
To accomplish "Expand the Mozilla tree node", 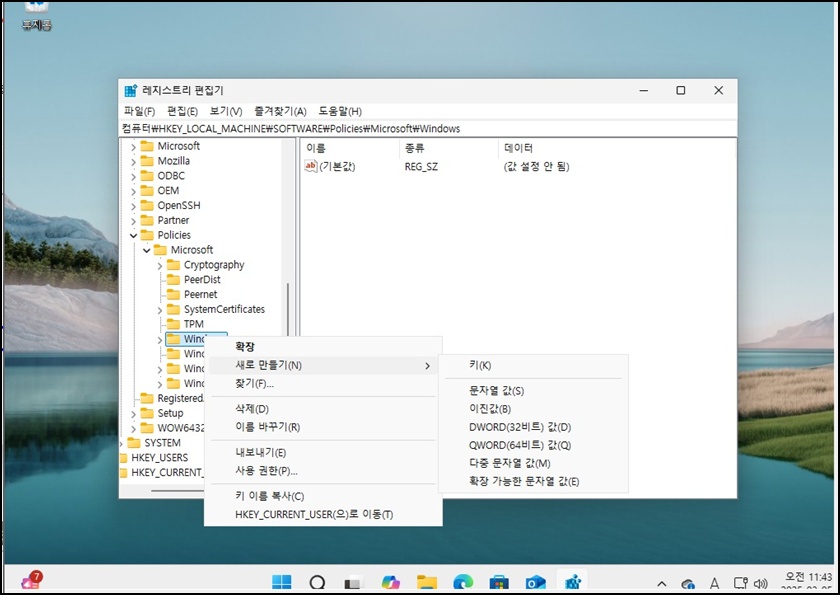I will (x=133, y=161).
